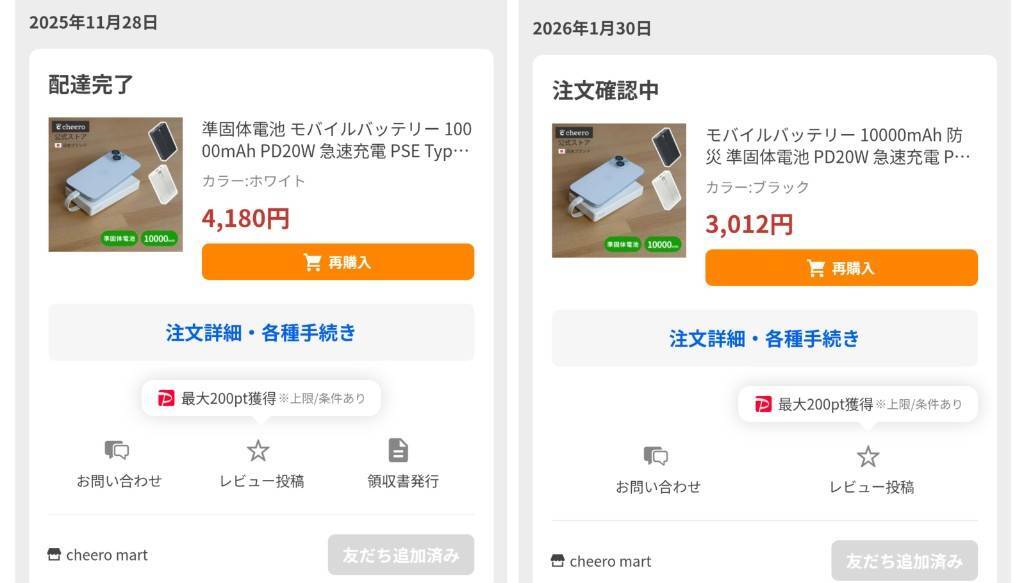1024x583 pixels.
Task: Click the 領収書発行 label text
Action: click(x=403, y=481)
